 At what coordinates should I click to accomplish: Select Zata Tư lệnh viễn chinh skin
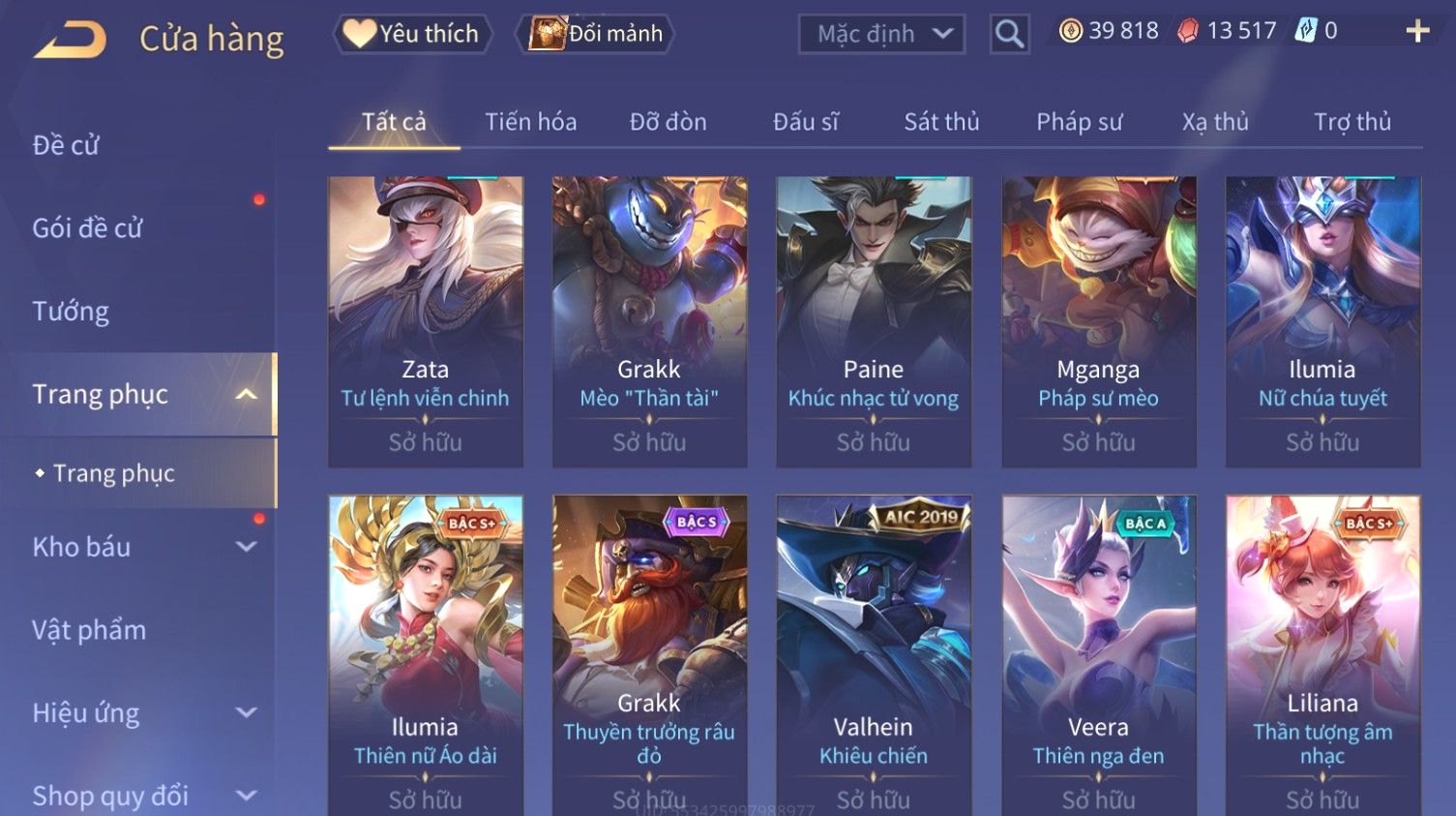point(426,321)
